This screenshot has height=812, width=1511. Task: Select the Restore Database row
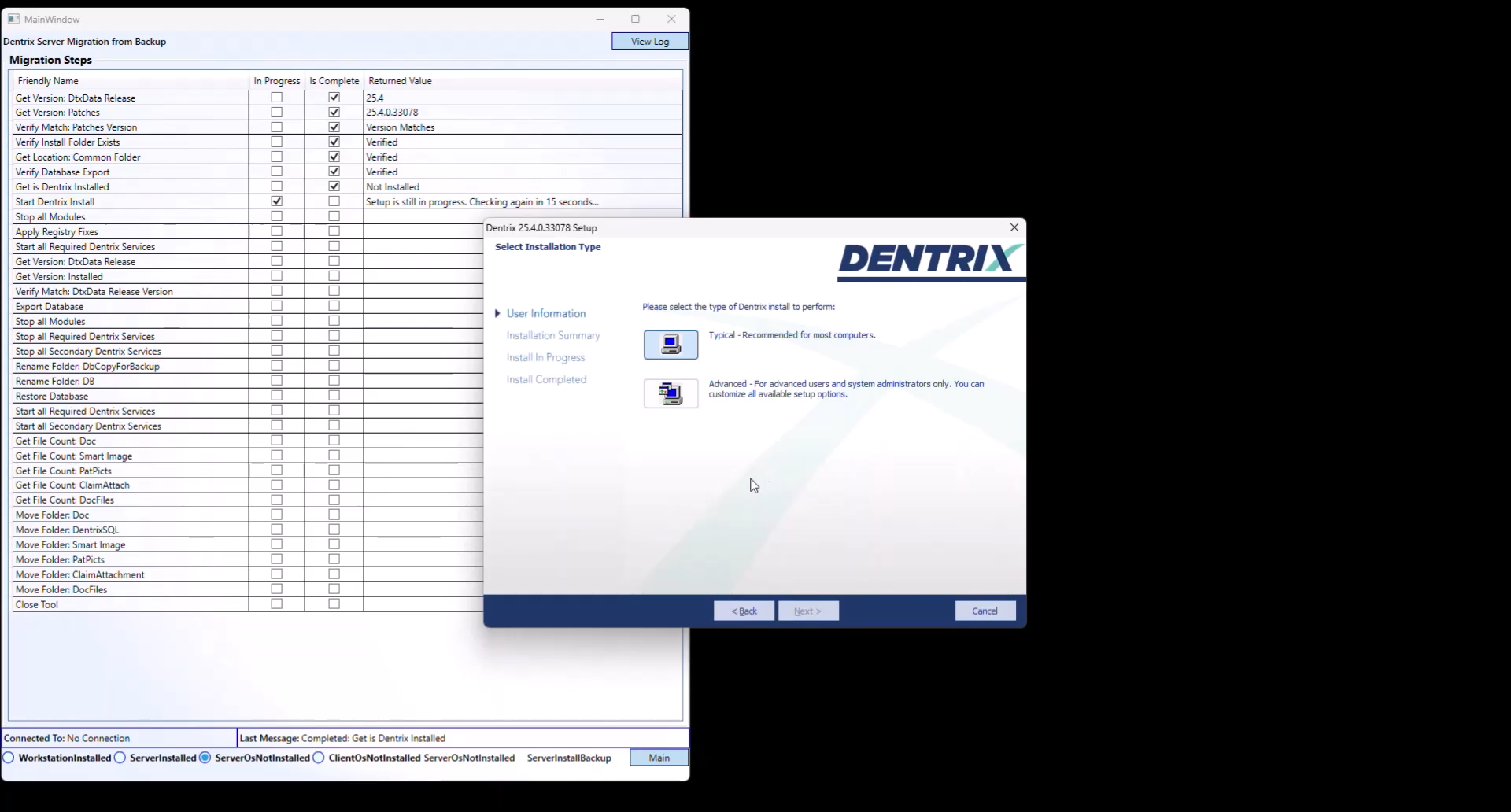pos(52,397)
